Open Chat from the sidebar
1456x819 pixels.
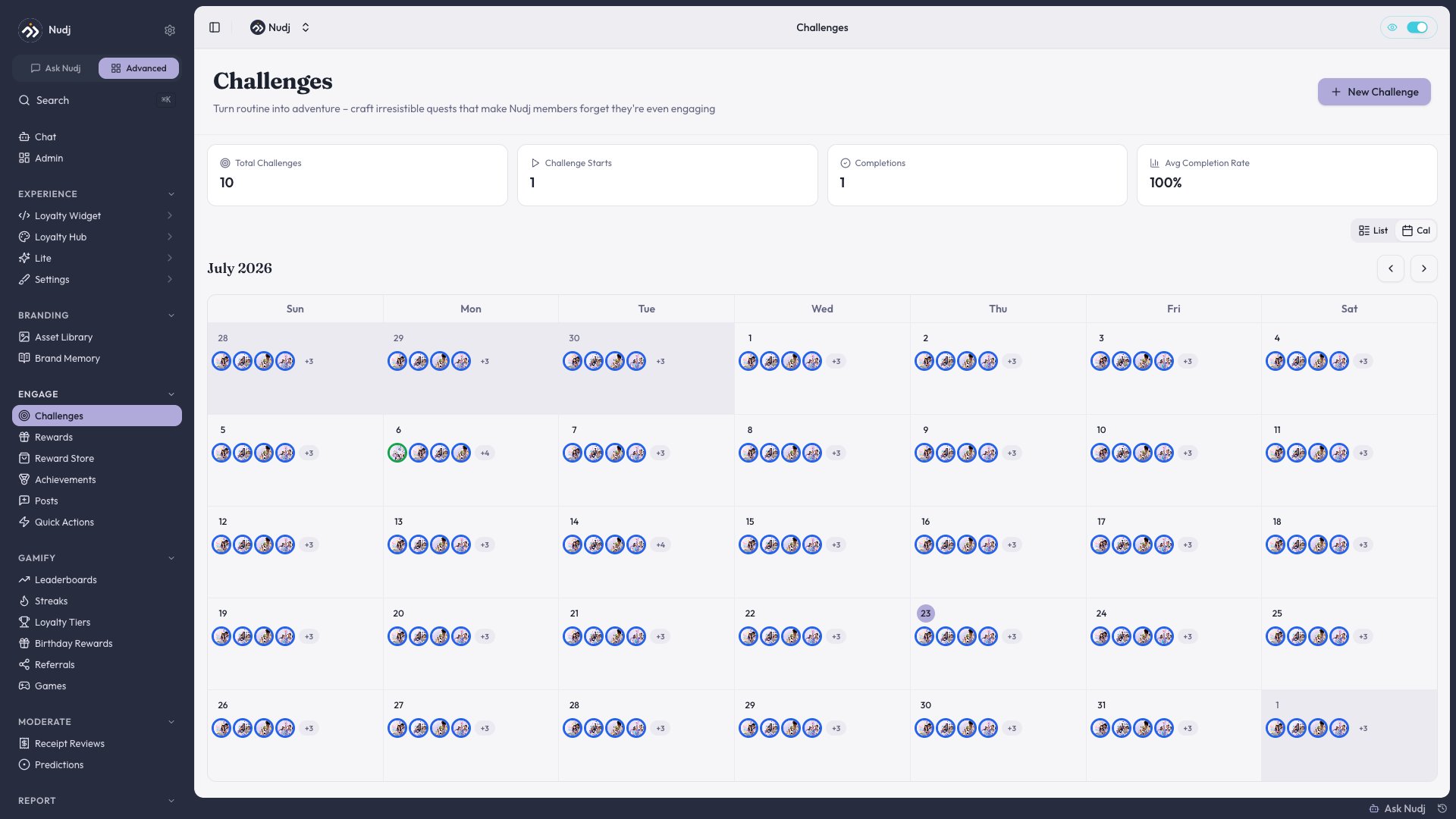point(97,137)
